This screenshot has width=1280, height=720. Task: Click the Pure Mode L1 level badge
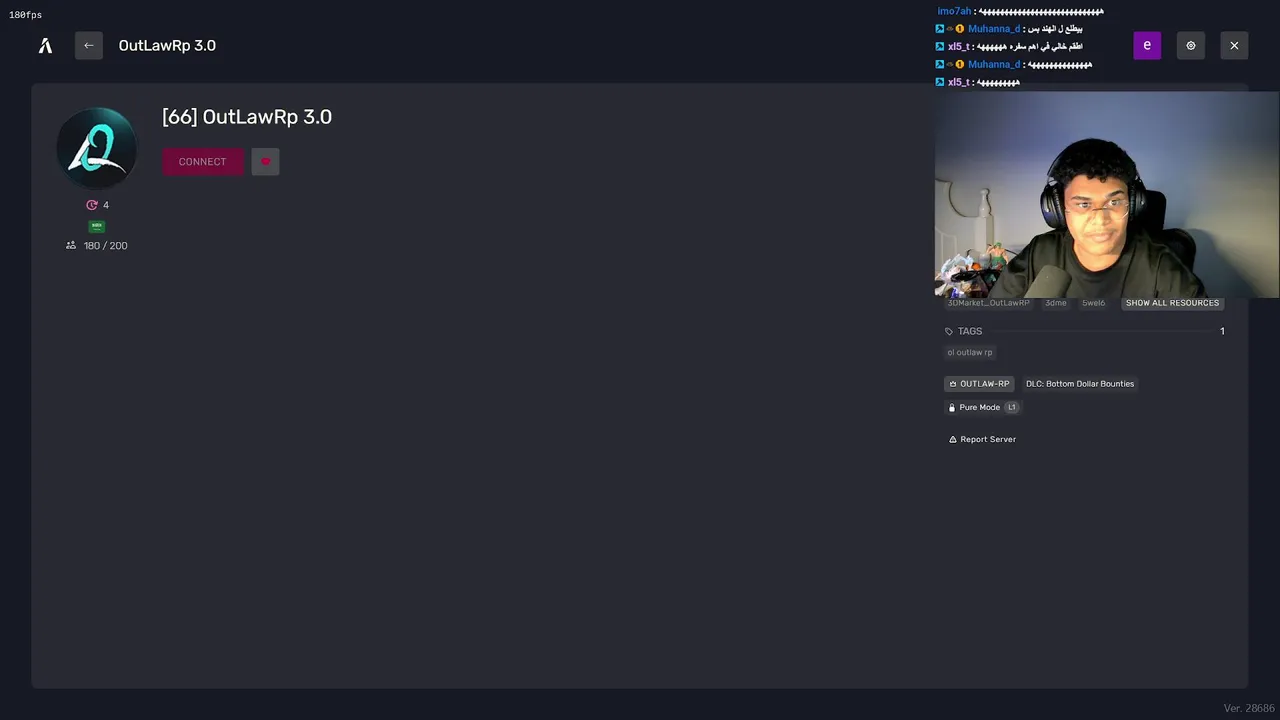pyautogui.click(x=1012, y=408)
